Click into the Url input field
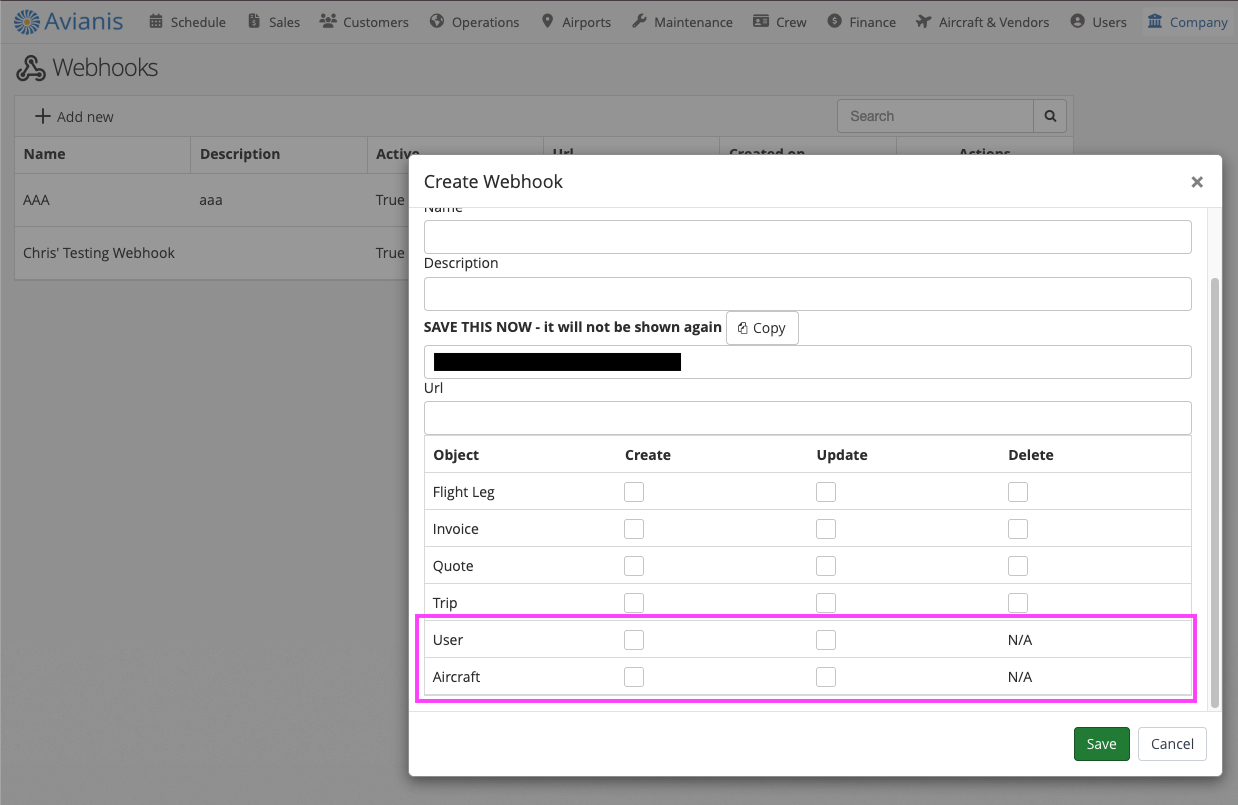The height and width of the screenshot is (805, 1238). (807, 418)
